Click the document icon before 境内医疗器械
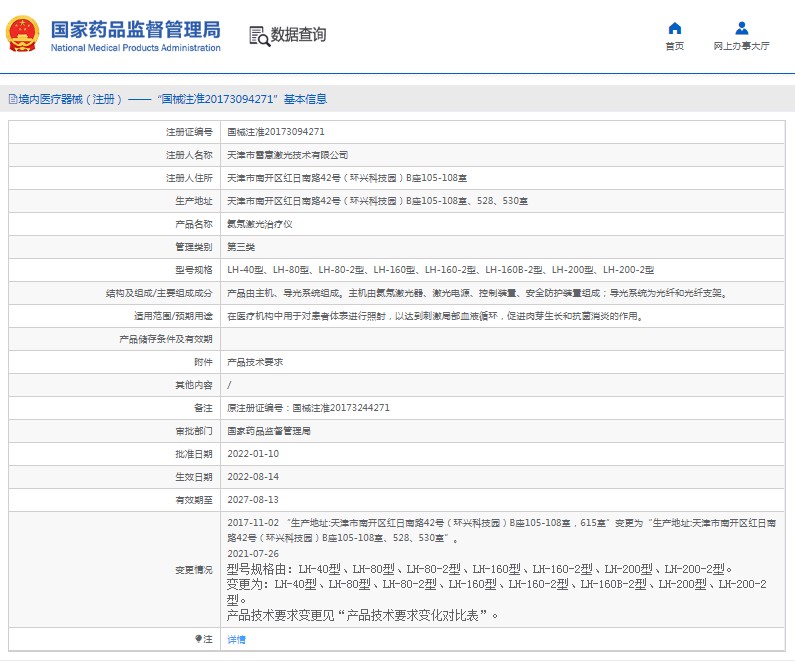Screen dimensions: 795x663 [x=13, y=99]
